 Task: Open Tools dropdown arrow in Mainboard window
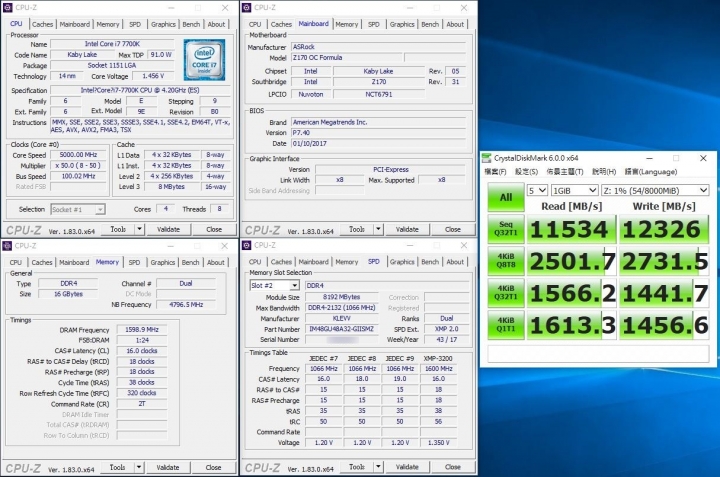[378, 229]
